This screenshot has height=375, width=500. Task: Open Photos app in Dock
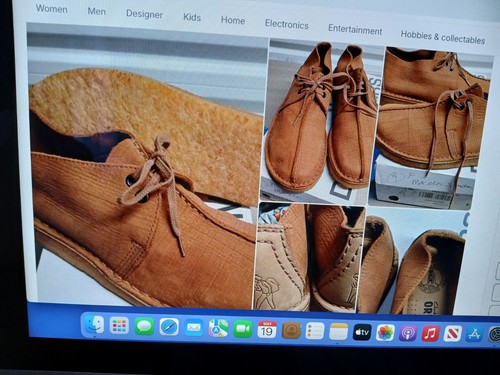385,333
